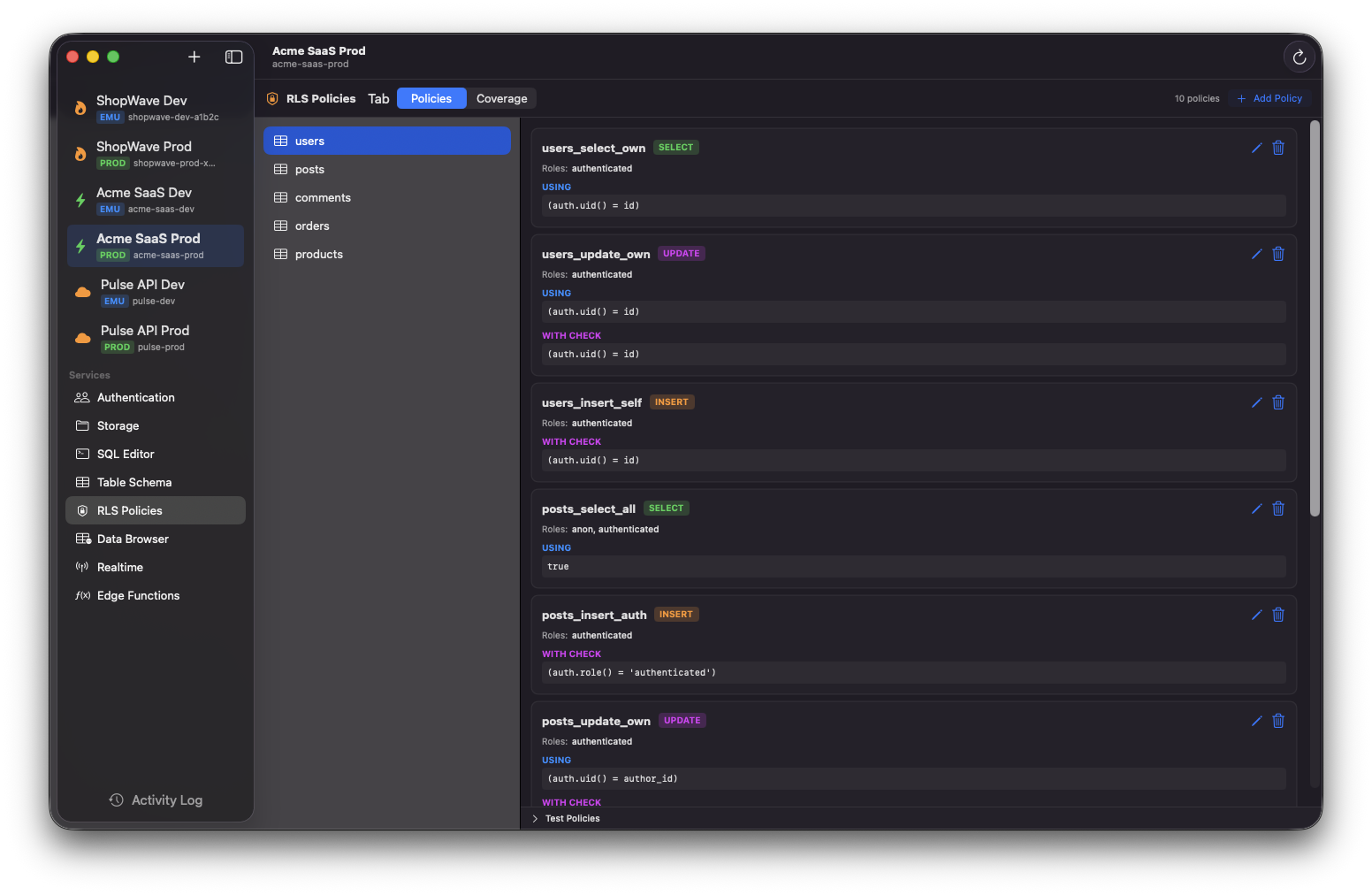
Task: Open the Activity Log
Action: point(156,799)
